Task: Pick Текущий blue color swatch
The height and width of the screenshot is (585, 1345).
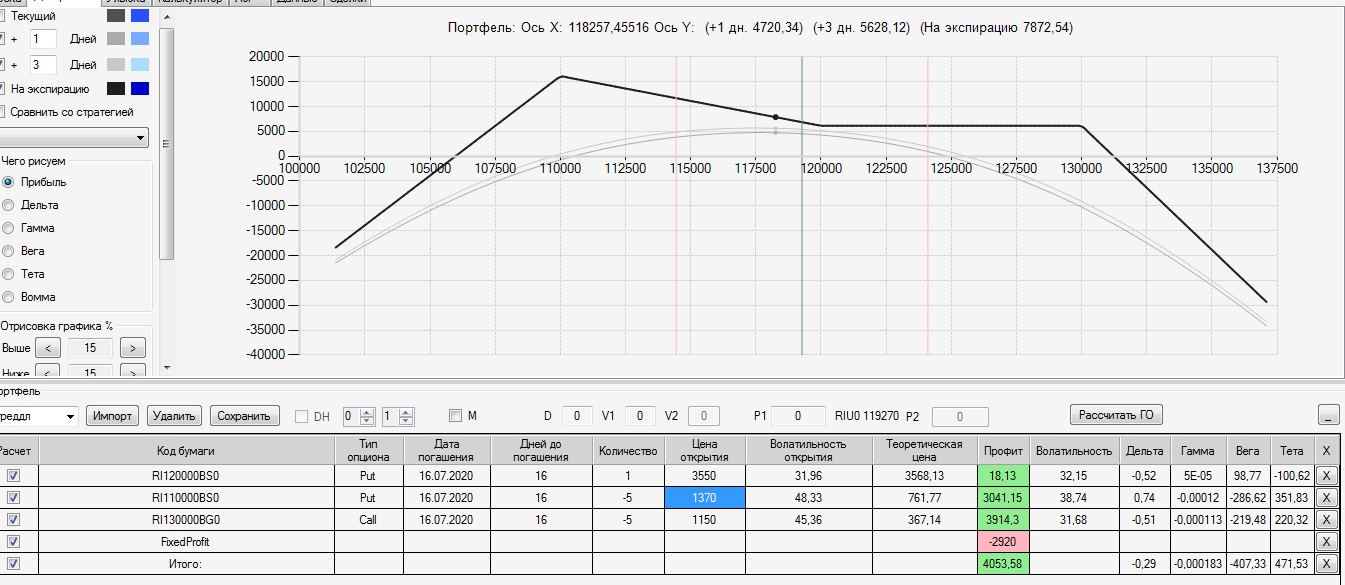Action: [140, 16]
